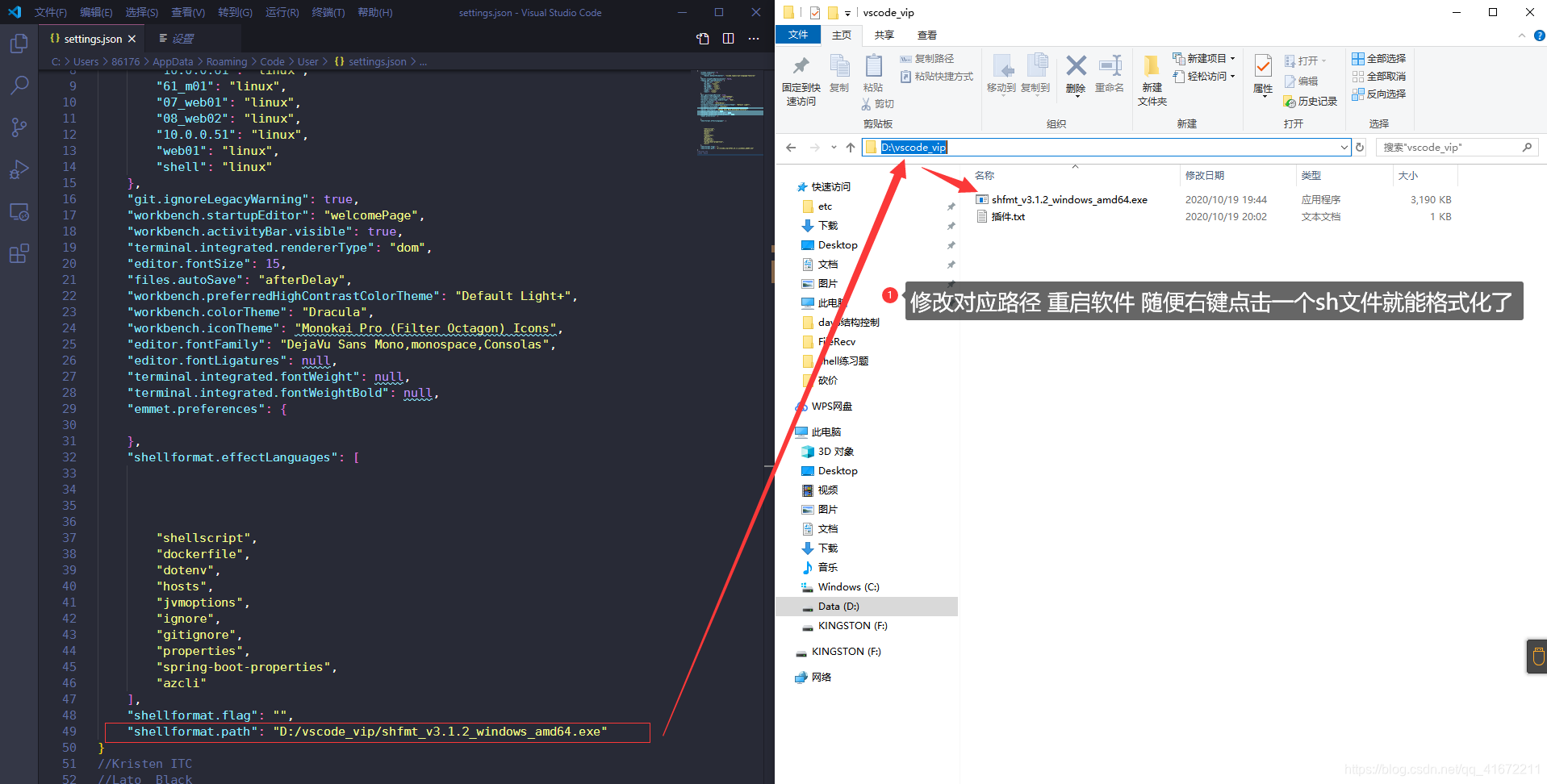The height and width of the screenshot is (784, 1547).
Task: Click the 历史记录 button
Action: click(1311, 101)
